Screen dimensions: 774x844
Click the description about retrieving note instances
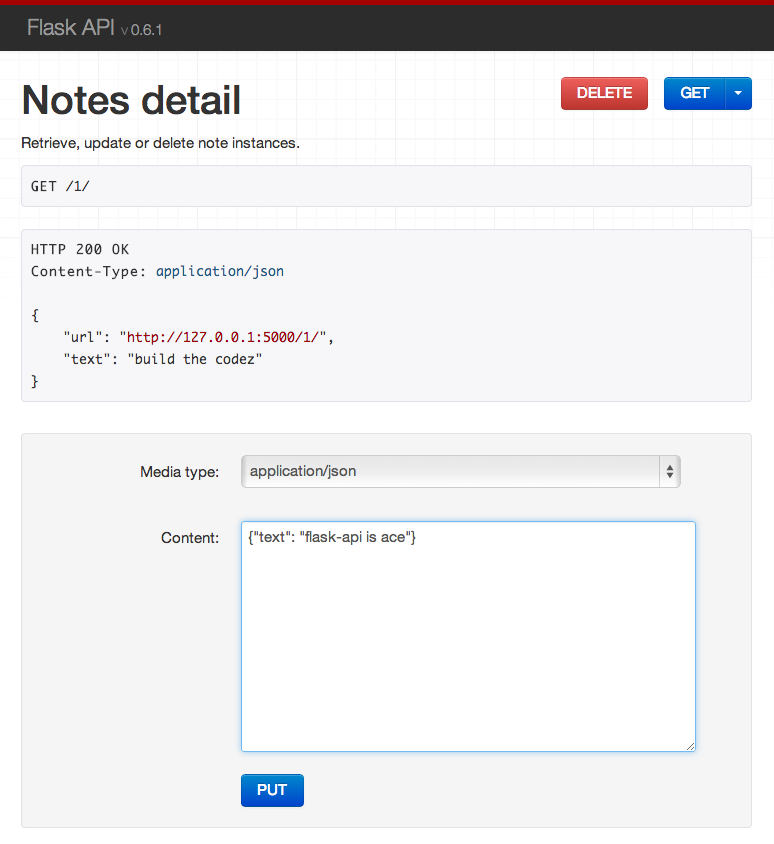(160, 143)
